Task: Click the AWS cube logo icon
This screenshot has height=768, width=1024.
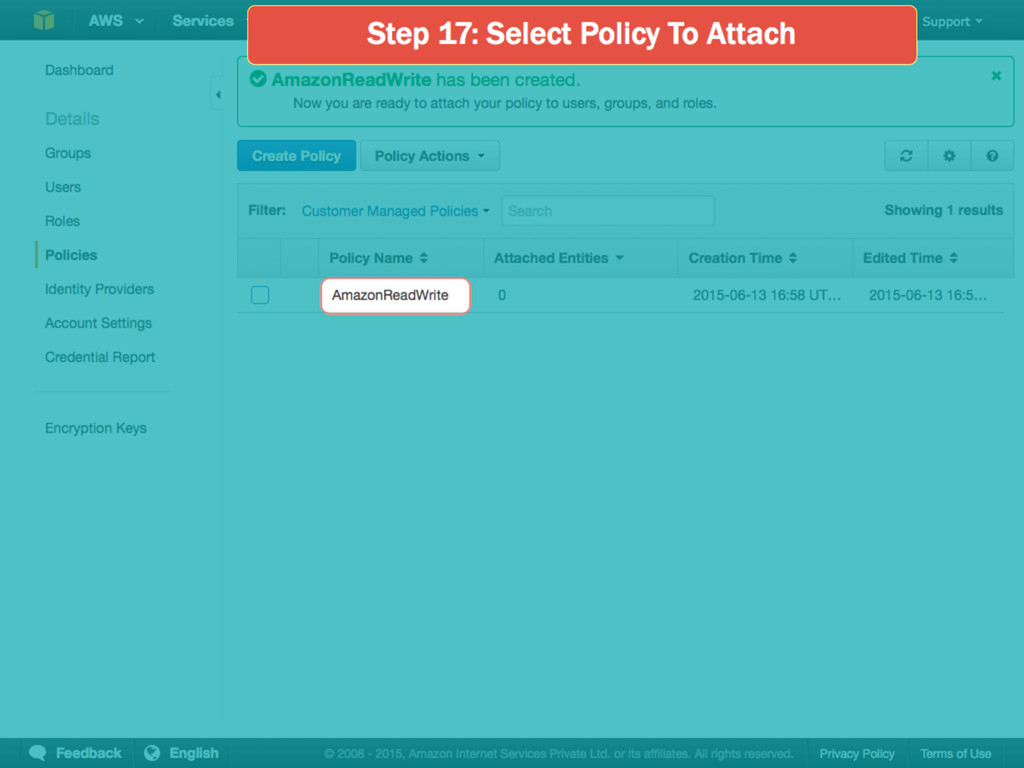Action: 44,20
